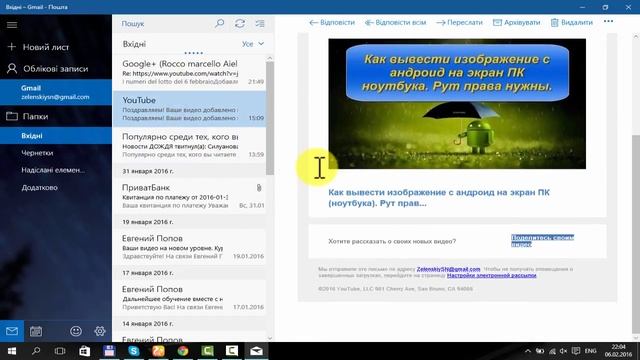Open the Google+ Rocco marcello email
Viewport: 640px width, 360px height.
click(x=190, y=72)
